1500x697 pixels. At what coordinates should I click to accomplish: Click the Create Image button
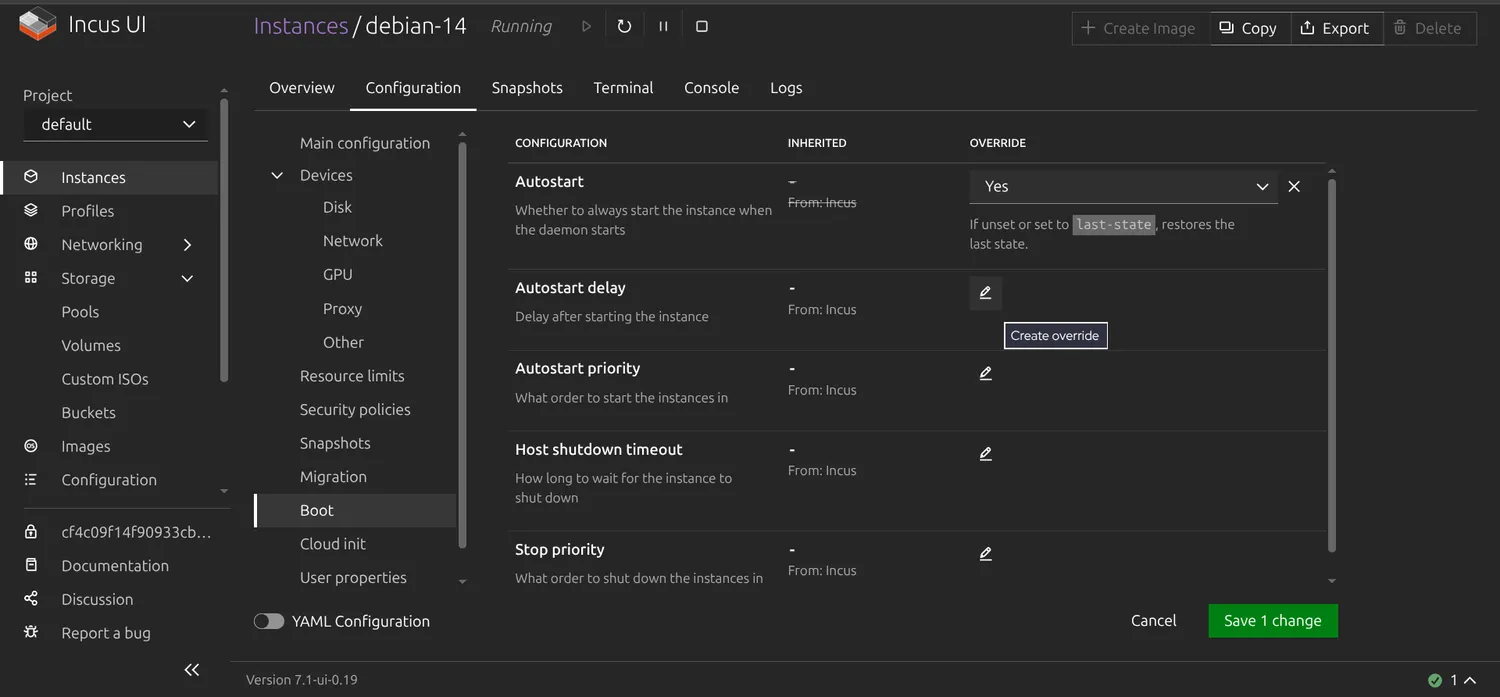click(x=1140, y=28)
